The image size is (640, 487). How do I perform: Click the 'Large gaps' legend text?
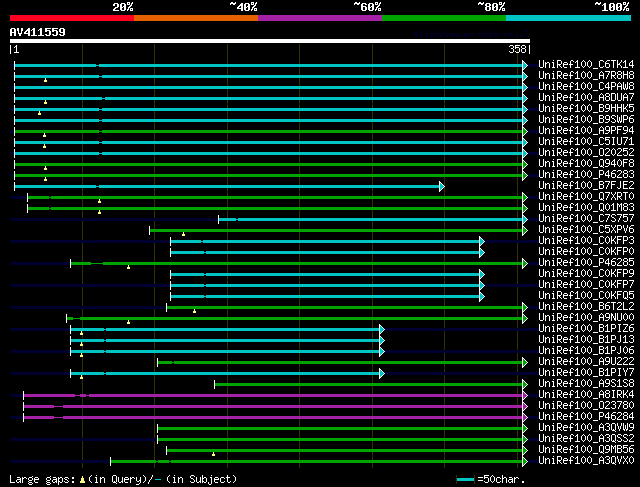pos(42,479)
